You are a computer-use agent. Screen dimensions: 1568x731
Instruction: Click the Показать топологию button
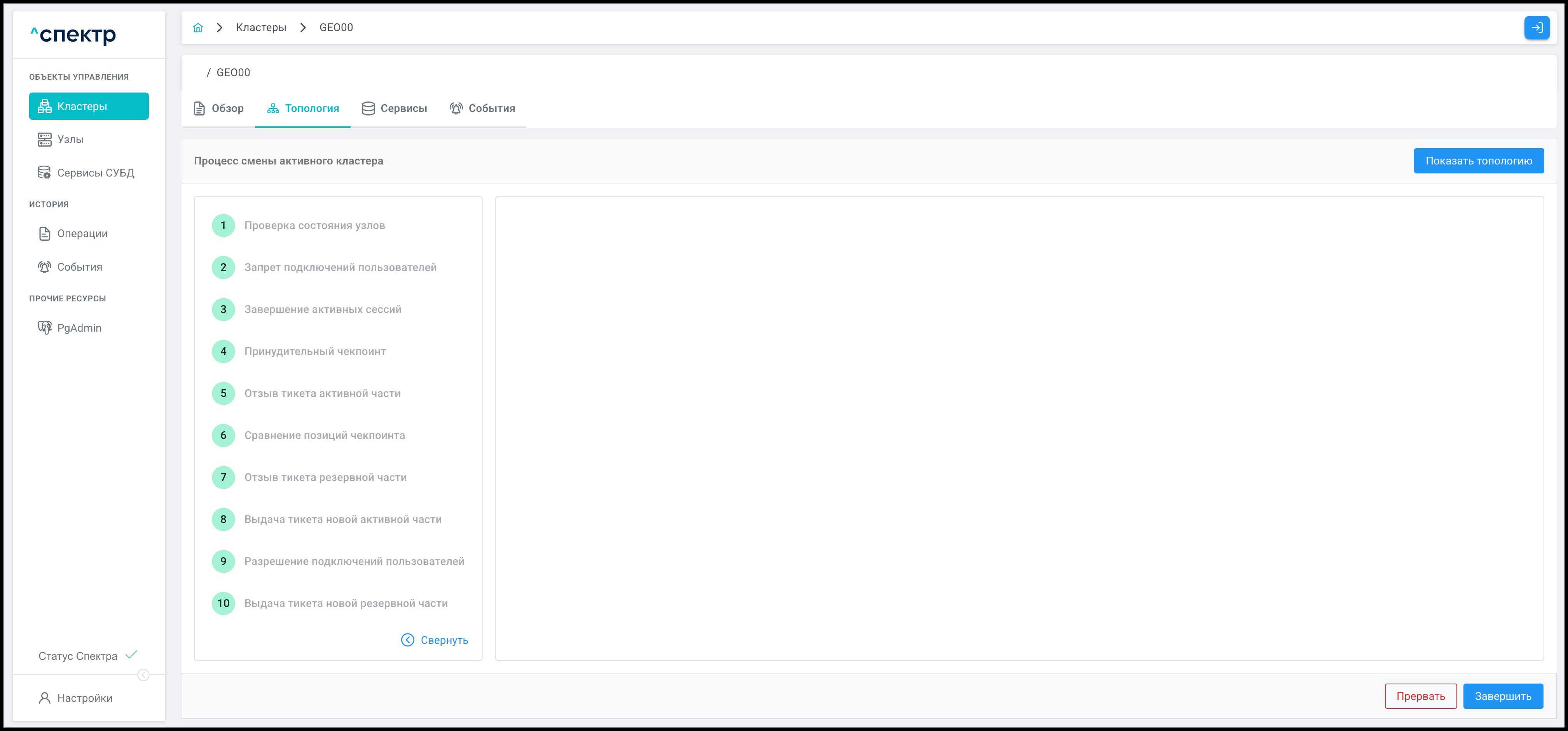[x=1478, y=161]
